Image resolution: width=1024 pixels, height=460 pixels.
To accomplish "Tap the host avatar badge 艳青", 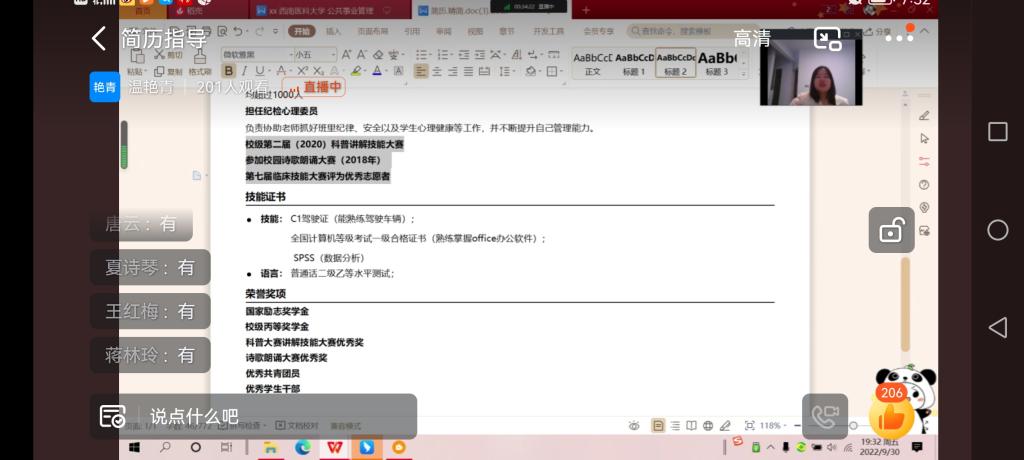I will pyautogui.click(x=104, y=87).
